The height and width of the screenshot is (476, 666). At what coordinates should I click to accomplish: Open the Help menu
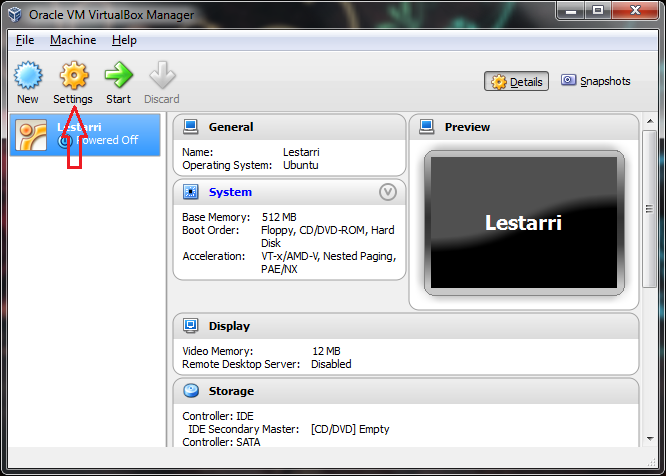124,40
